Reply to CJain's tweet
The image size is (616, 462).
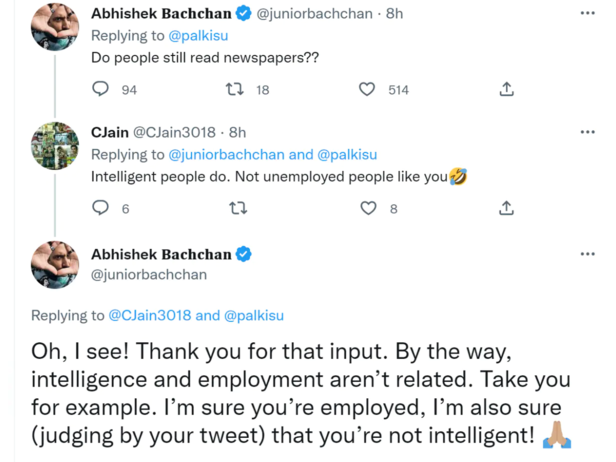click(x=100, y=208)
